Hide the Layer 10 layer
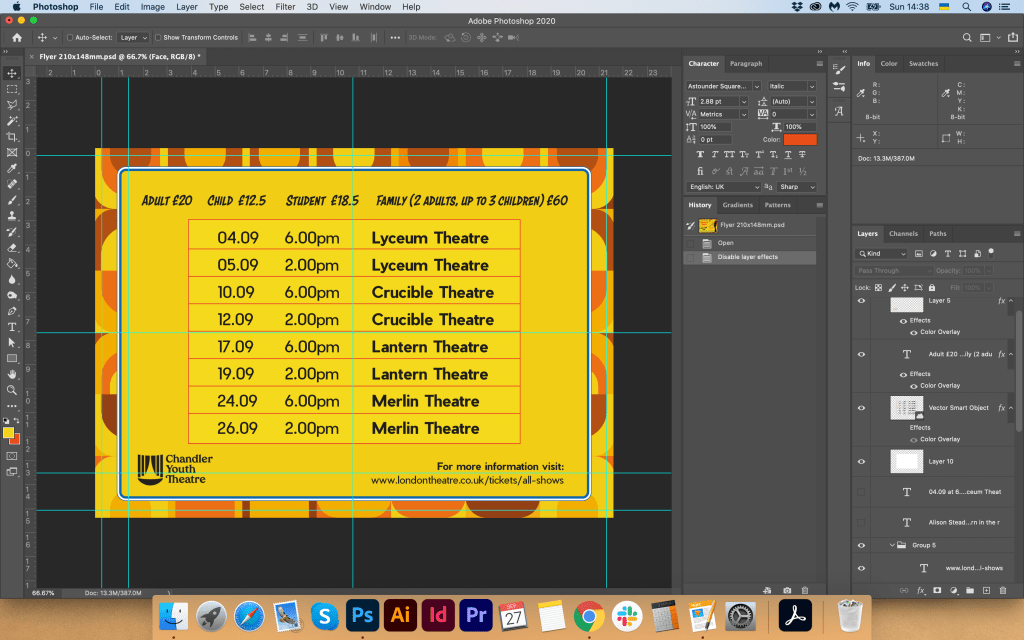Viewport: 1024px width, 640px height. tap(861, 461)
